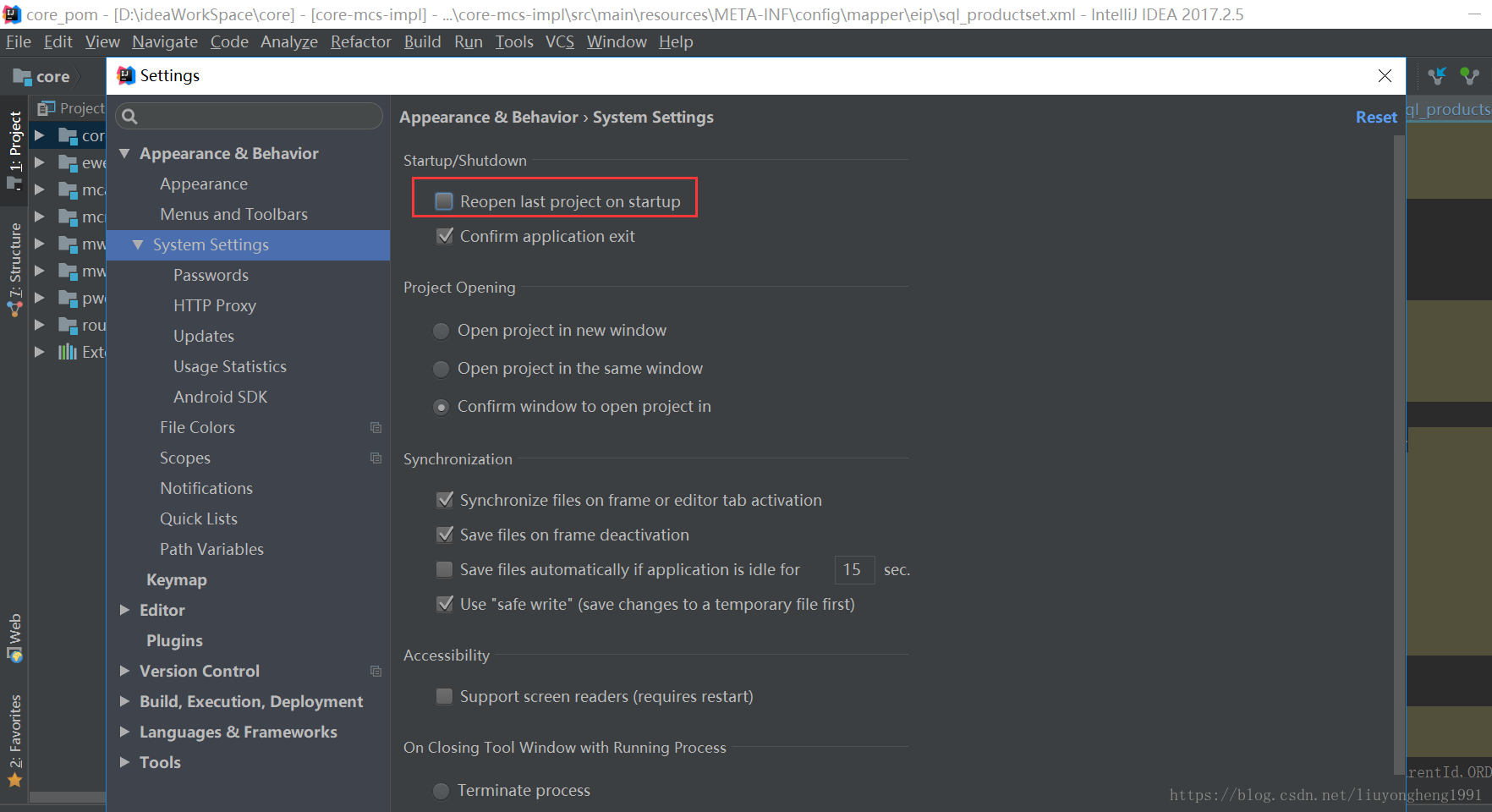Click the 'rou' module folder icon
The width and height of the screenshot is (1492, 812).
[x=68, y=325]
